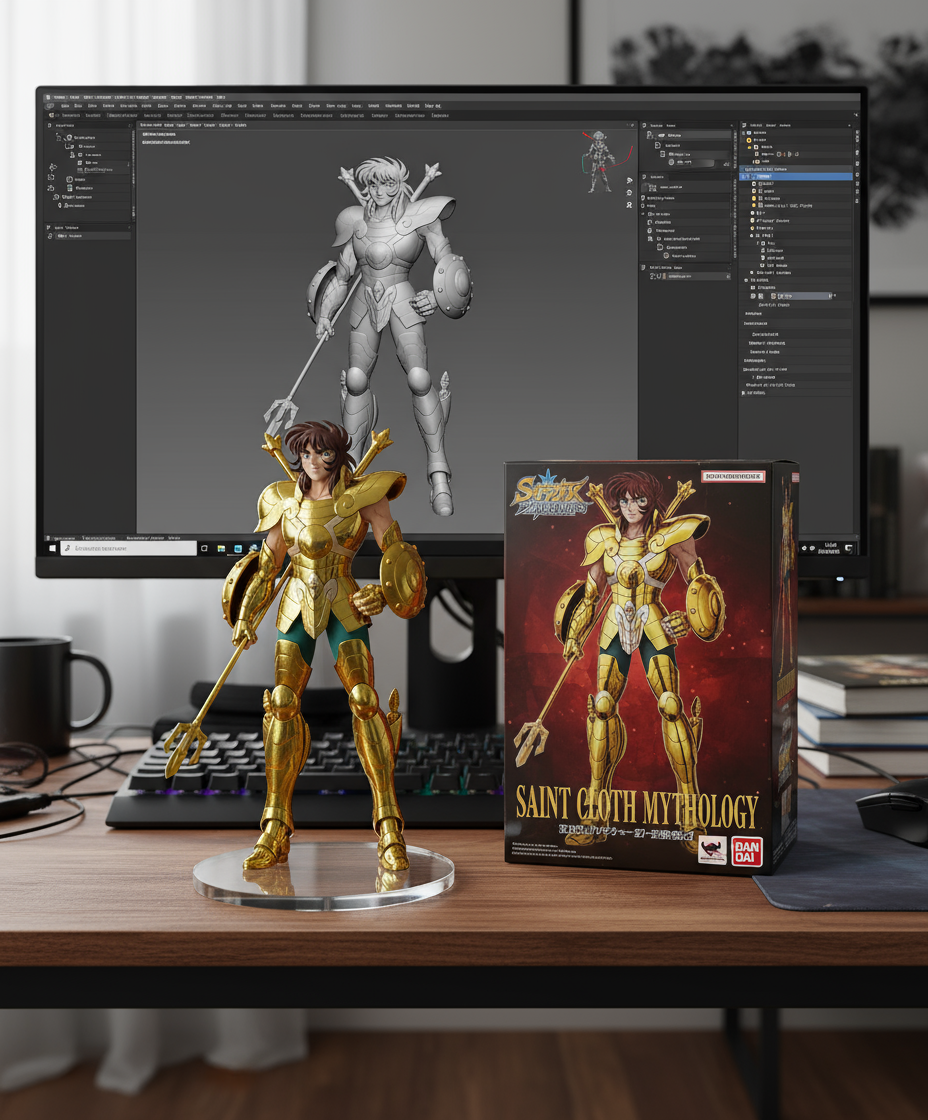Click the highlighted value field in the right panel
Screen dimensions: 928x1120
tap(805, 296)
